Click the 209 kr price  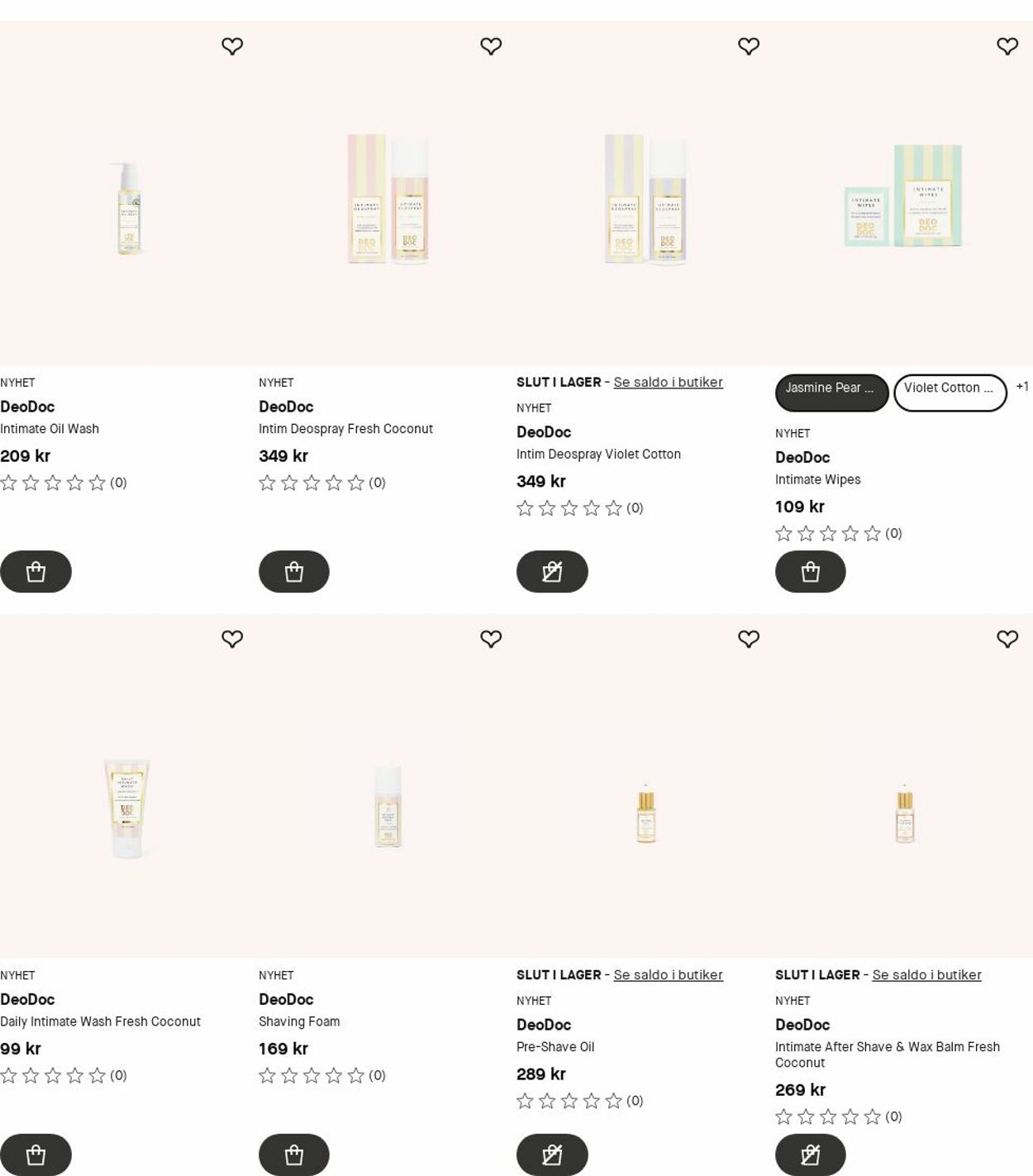point(26,456)
